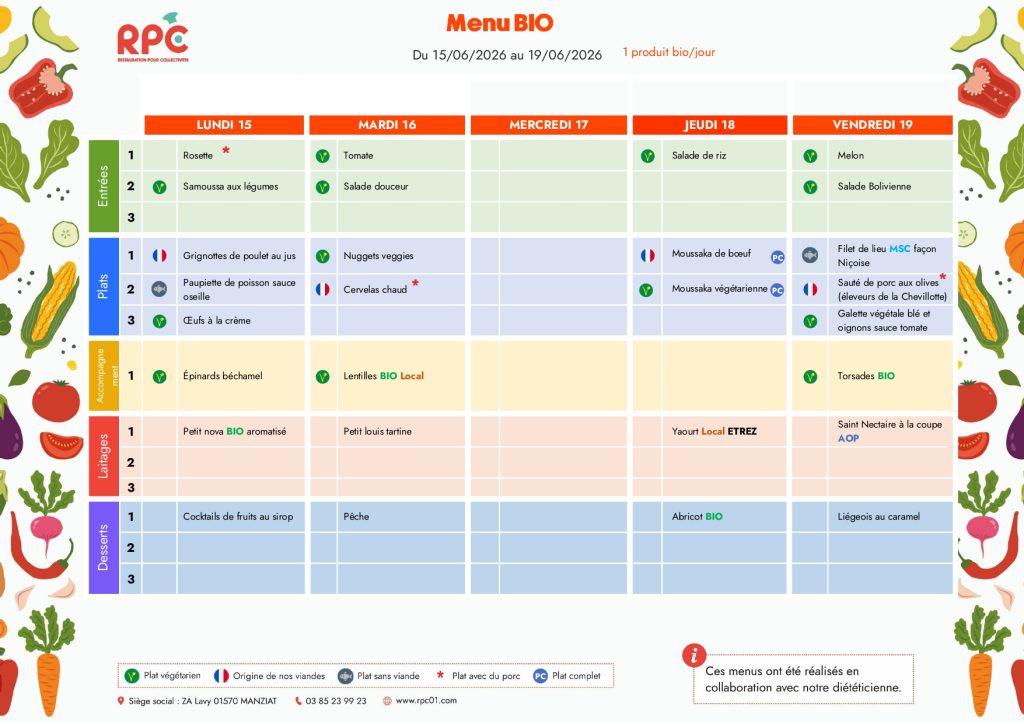Click the Menu BIO title
Viewport: 1024px width, 724px height.
[x=500, y=23]
